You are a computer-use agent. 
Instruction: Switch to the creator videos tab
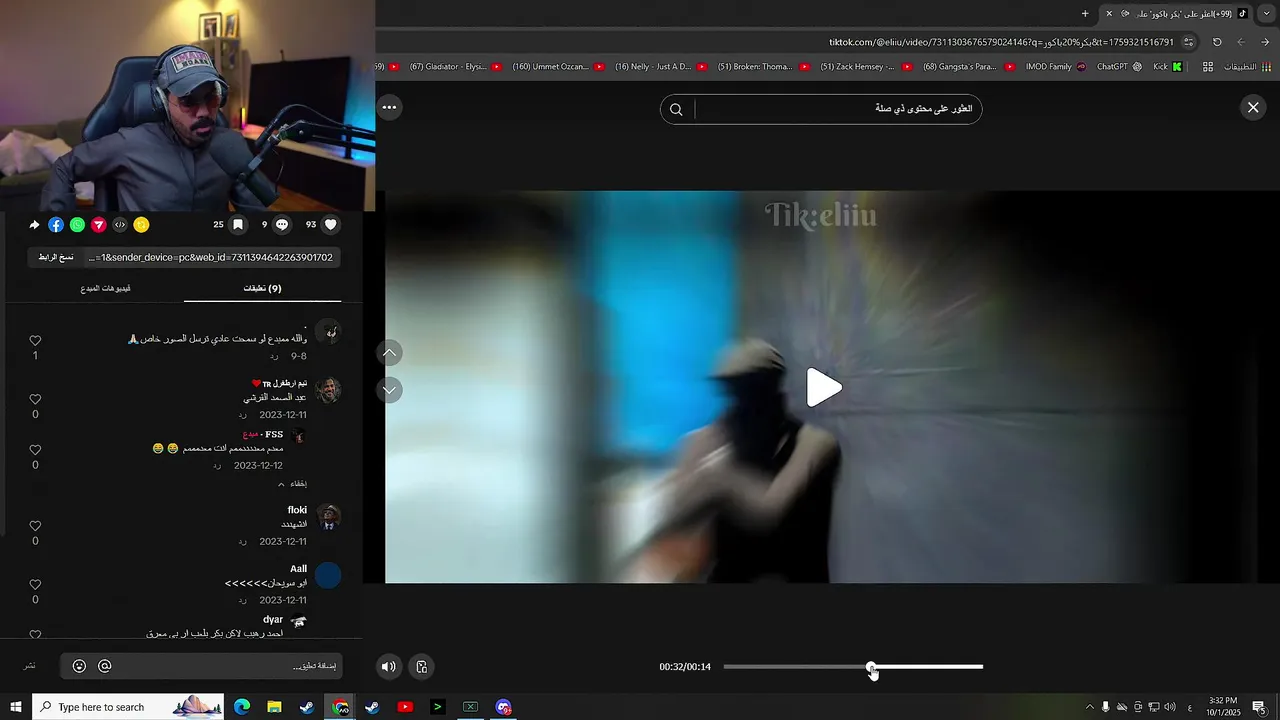(105, 288)
